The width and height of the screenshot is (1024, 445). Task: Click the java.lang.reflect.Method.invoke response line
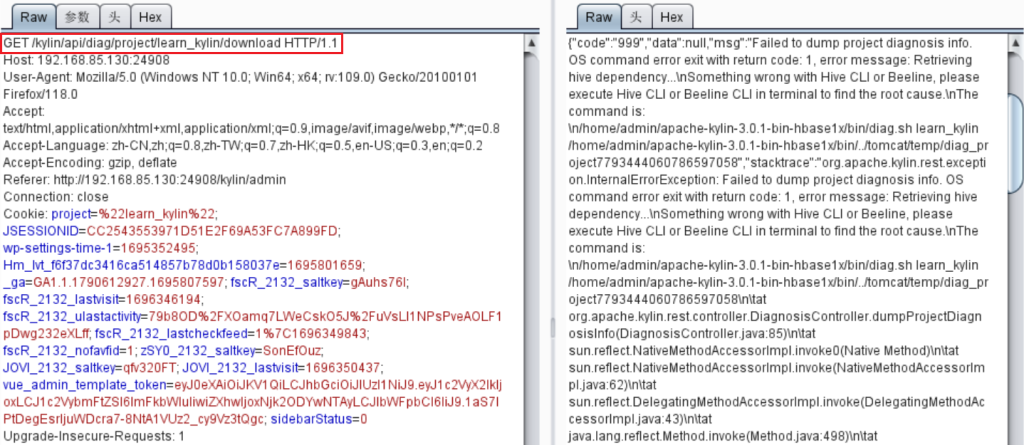[723, 435]
